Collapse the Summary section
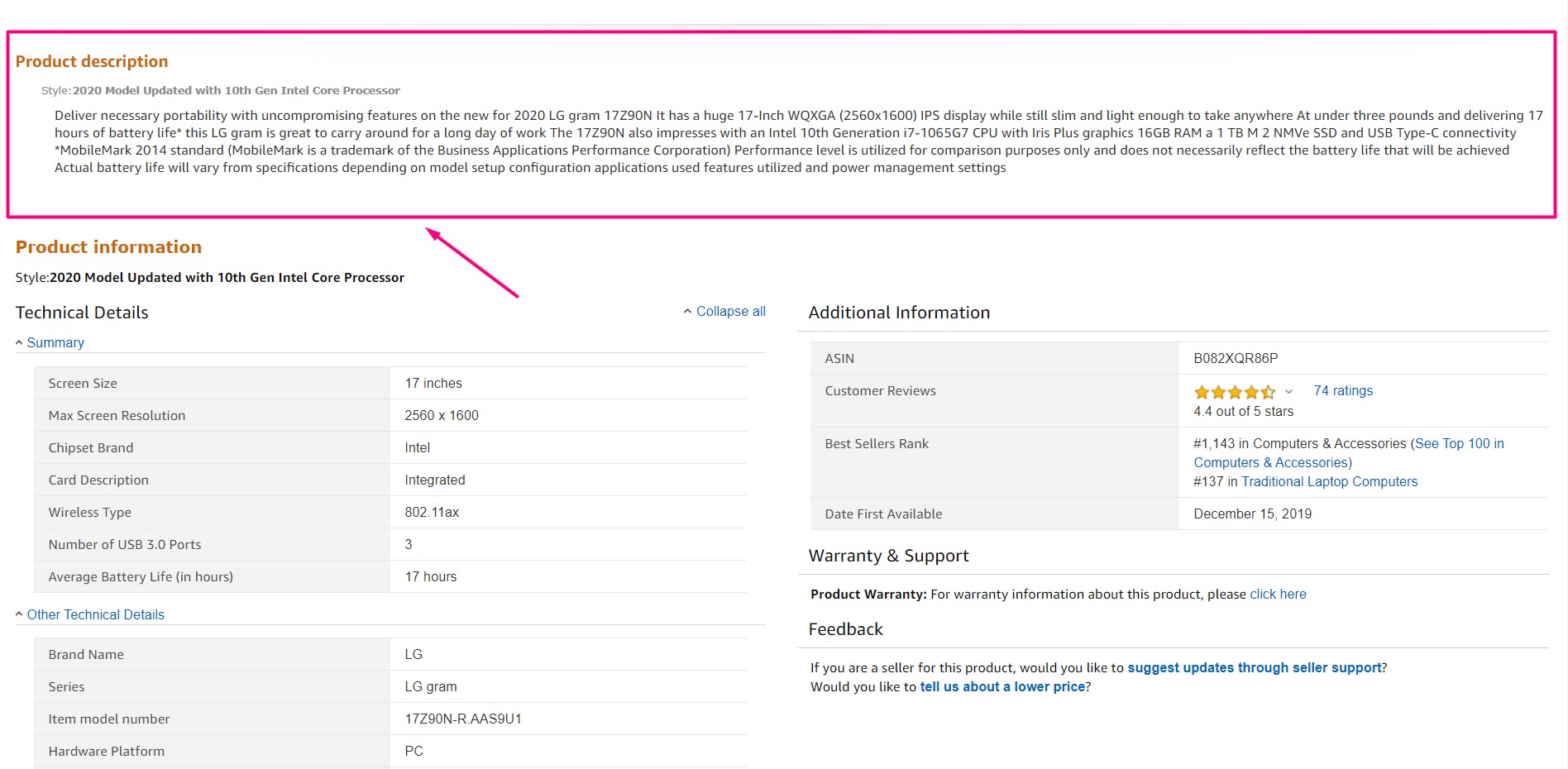Viewport: 1568px width, 769px height. (x=50, y=342)
